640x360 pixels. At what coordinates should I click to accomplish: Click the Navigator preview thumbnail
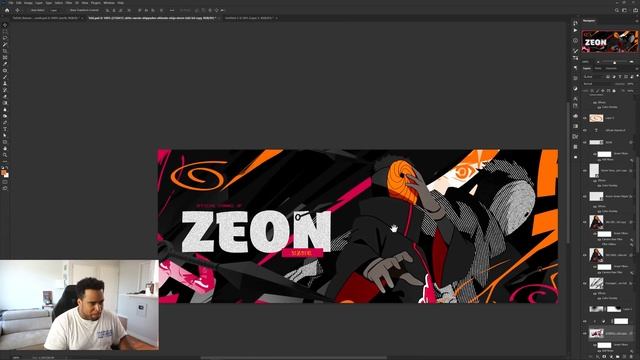pos(610,41)
